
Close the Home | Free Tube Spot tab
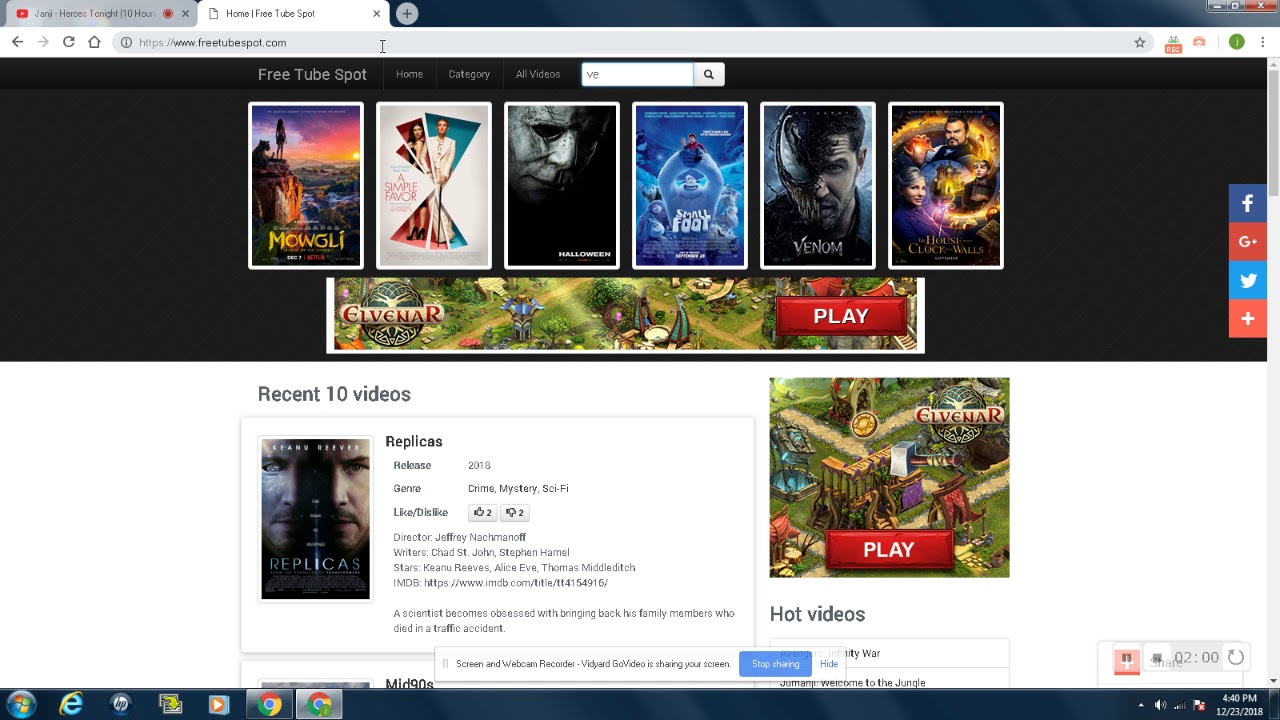click(x=376, y=14)
